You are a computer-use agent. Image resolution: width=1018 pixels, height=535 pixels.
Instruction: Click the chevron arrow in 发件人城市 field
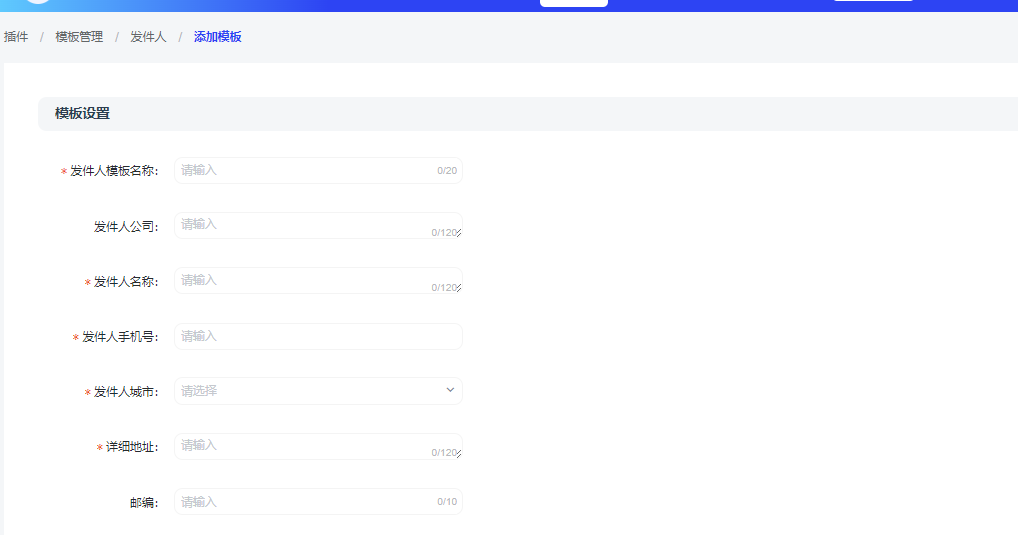[450, 390]
